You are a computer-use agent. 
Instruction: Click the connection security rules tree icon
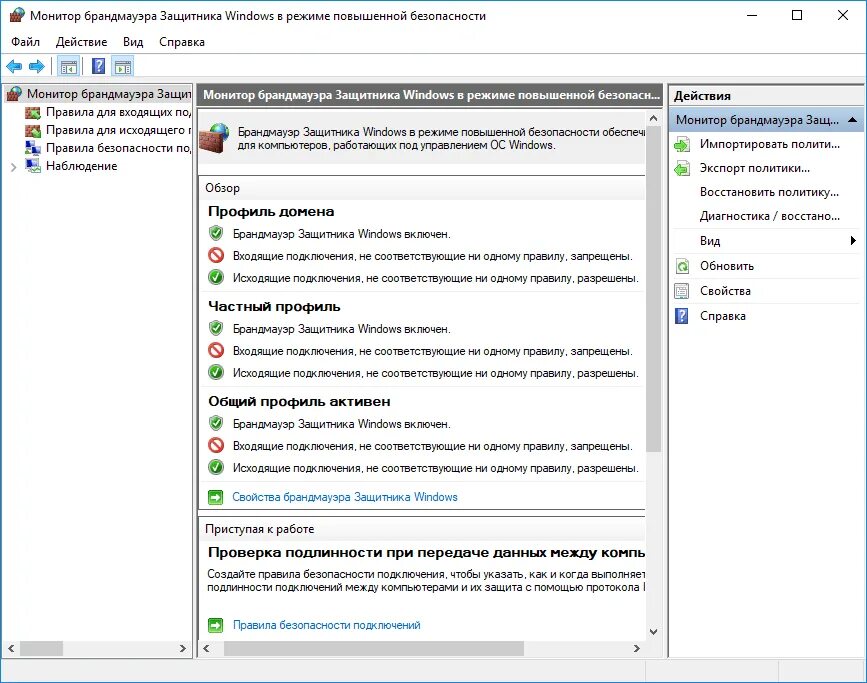click(33, 148)
